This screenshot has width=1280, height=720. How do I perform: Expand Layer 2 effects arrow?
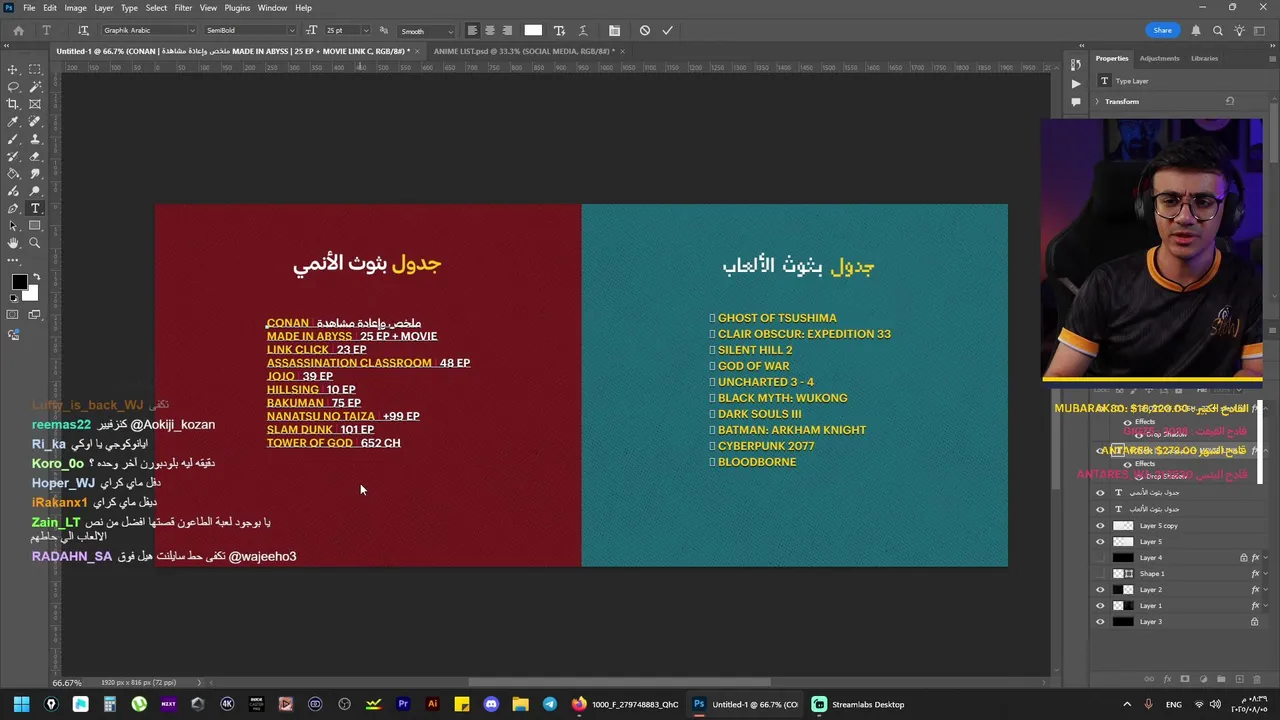1265,590
